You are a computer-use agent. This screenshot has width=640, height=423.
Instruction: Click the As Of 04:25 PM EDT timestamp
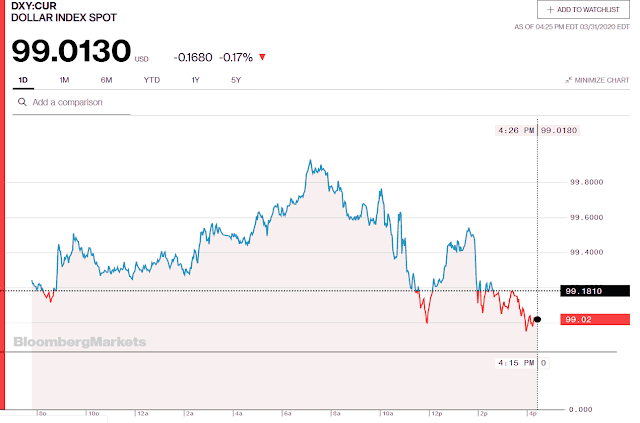coord(571,27)
